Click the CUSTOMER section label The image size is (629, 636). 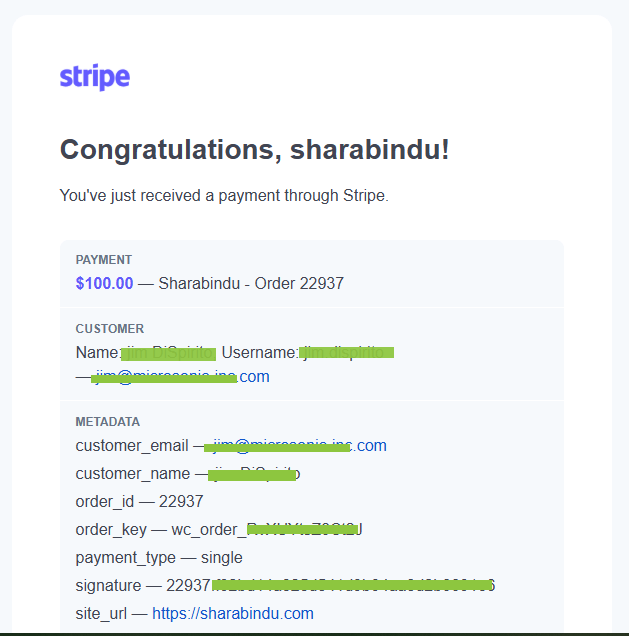click(x=110, y=329)
